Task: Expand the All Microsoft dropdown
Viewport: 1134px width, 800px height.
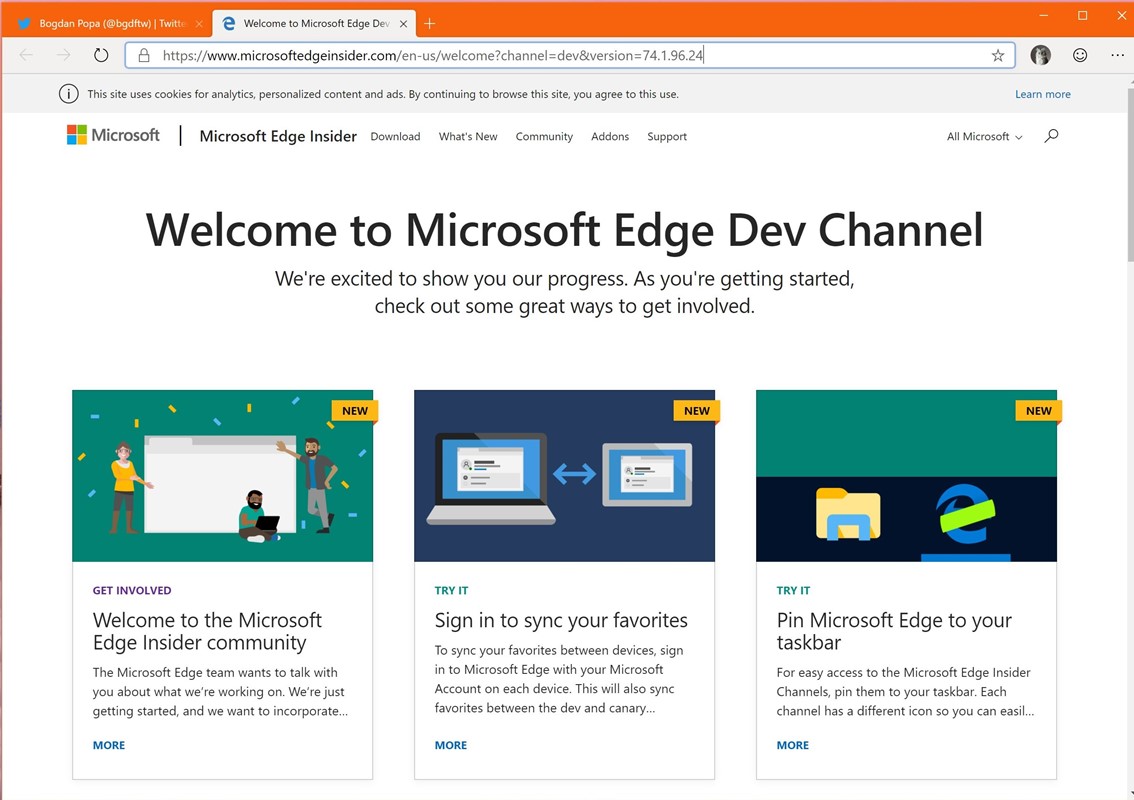Action: point(984,137)
